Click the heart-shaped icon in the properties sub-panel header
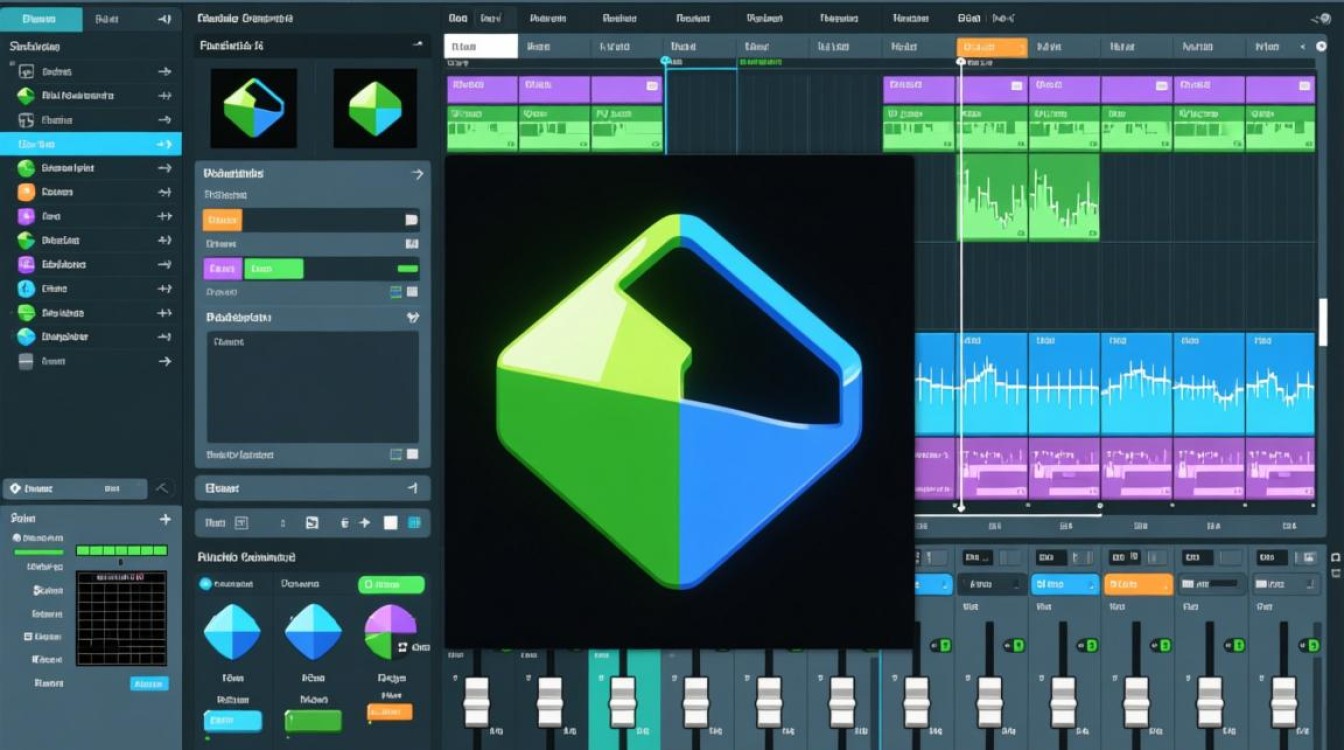This screenshot has height=750, width=1344. (412, 317)
